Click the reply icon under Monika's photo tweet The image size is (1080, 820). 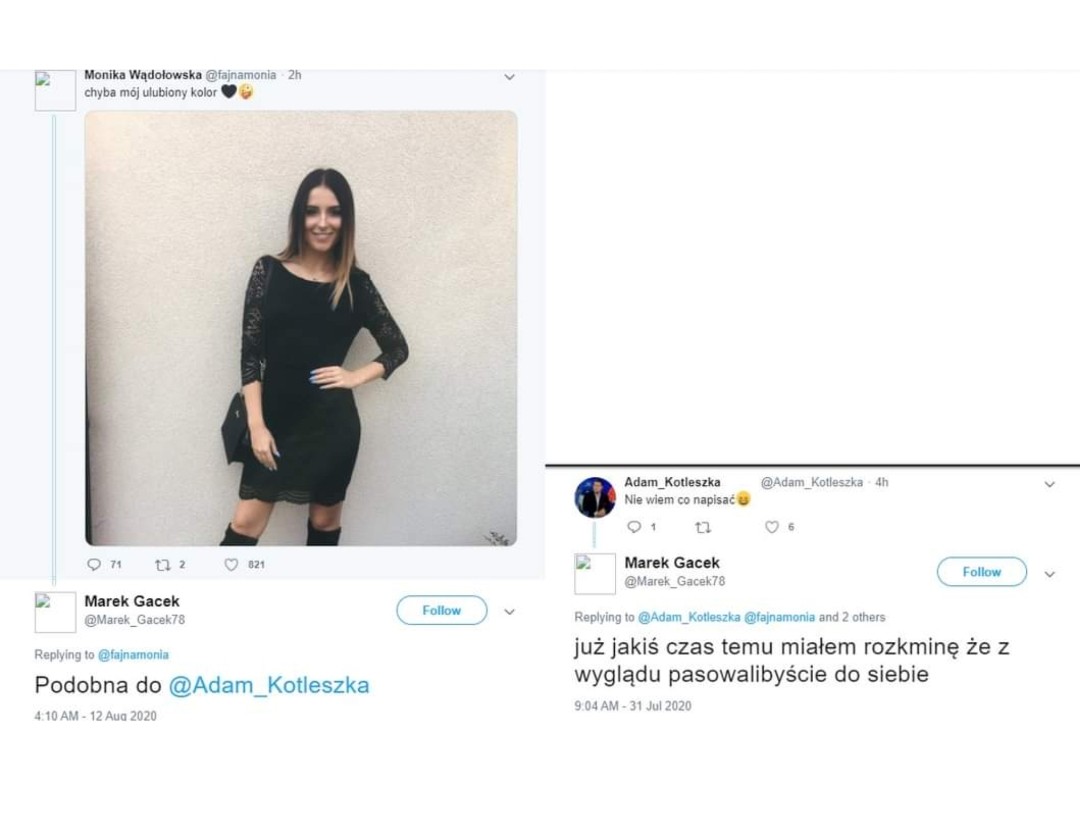[x=94, y=565]
